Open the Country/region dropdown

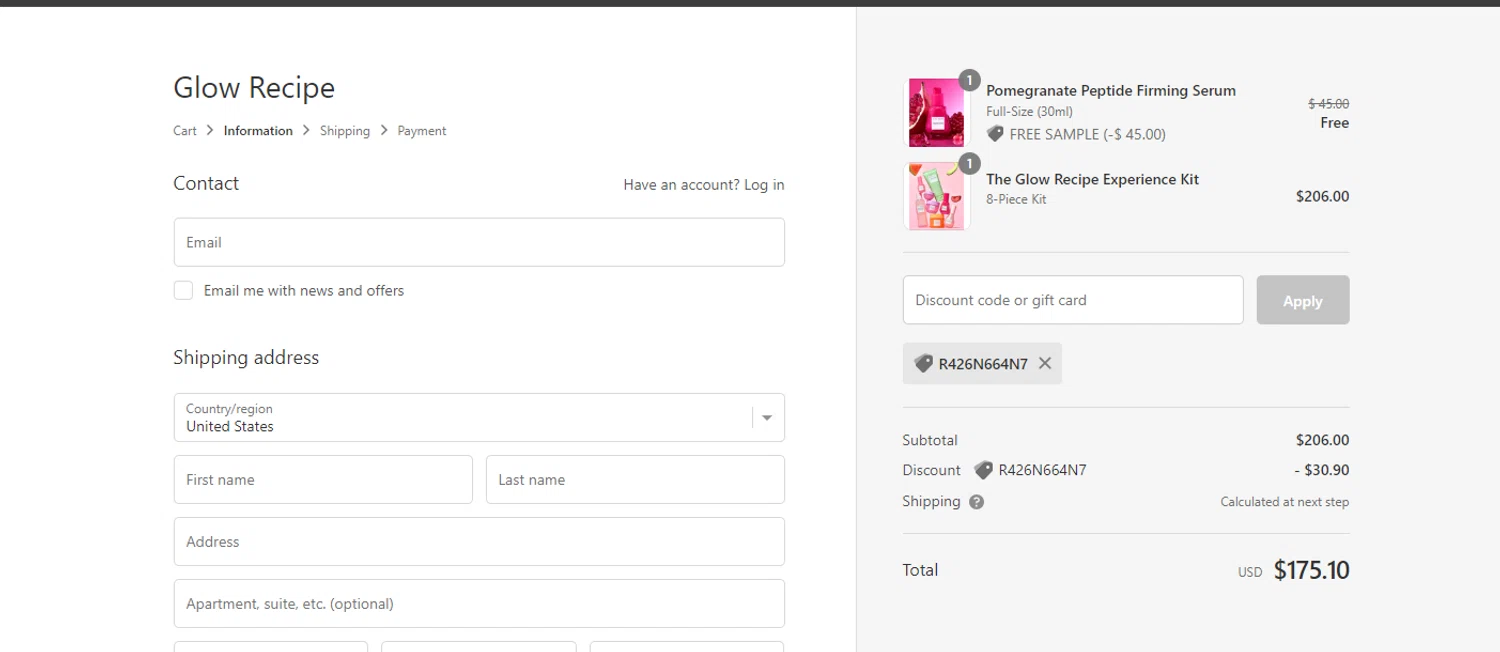coord(479,417)
